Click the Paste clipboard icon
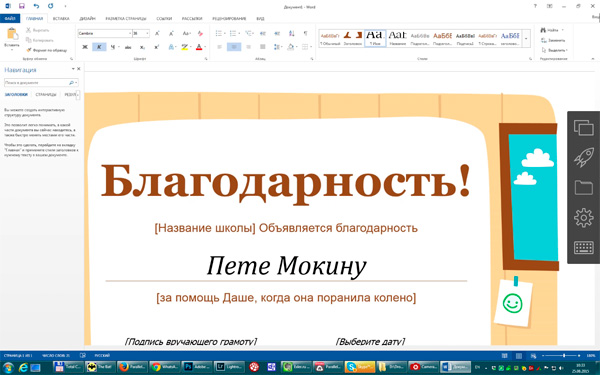This screenshot has width=600, height=375. 12,34
